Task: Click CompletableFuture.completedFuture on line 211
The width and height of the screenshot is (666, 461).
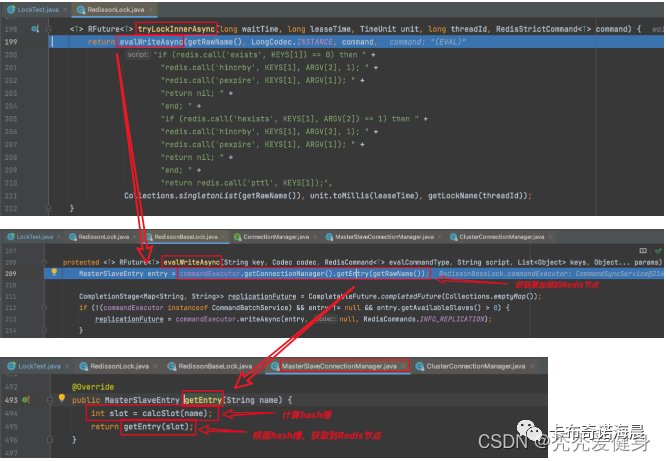Action: click(374, 296)
